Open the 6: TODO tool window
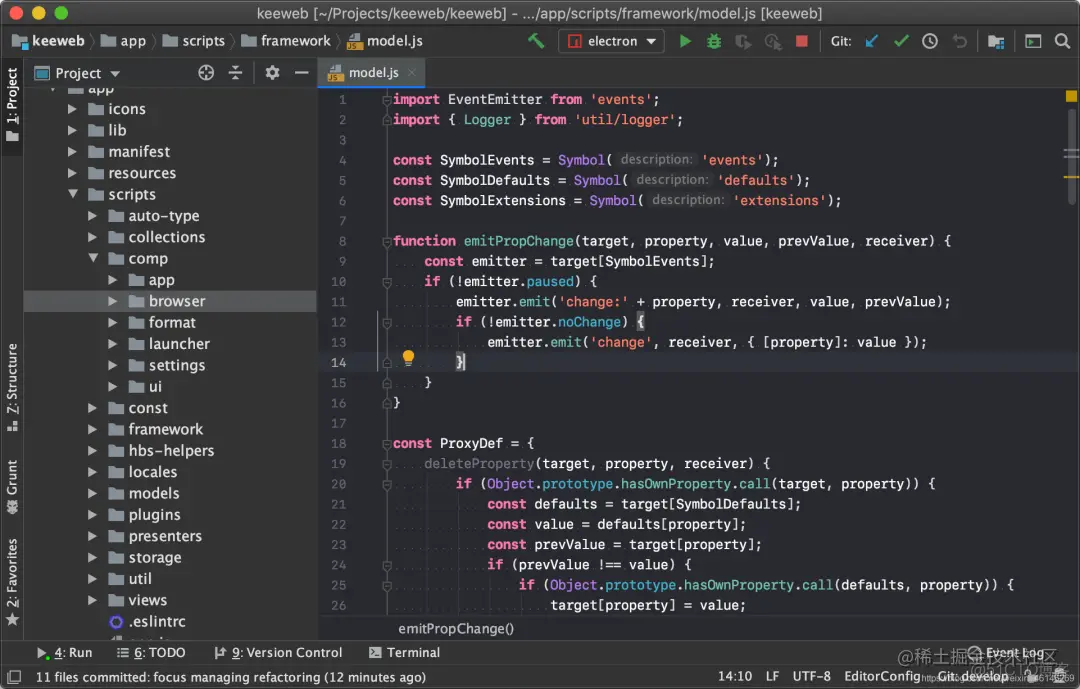The image size is (1080, 689). (x=150, y=652)
